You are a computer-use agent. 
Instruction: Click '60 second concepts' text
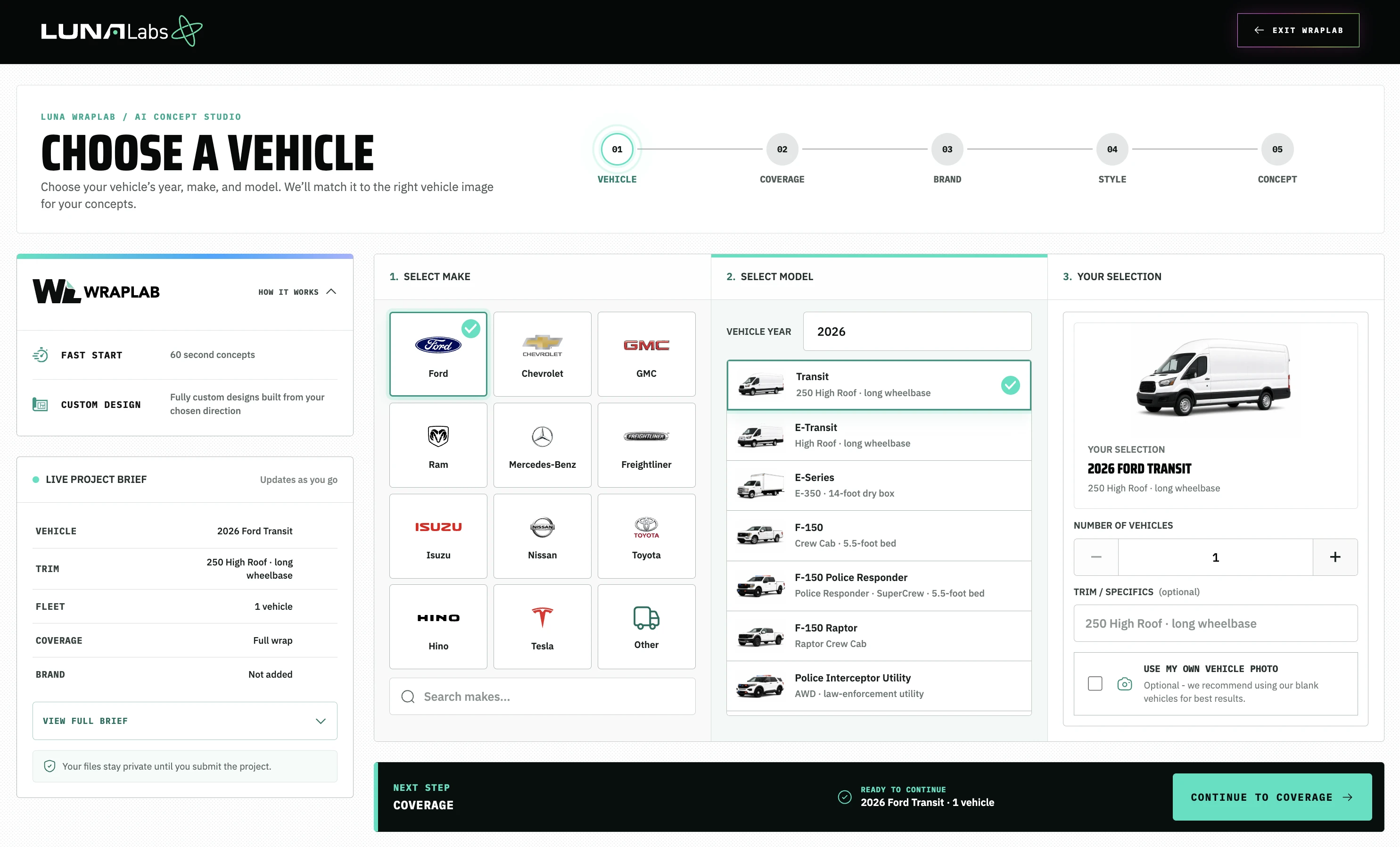[x=213, y=355]
